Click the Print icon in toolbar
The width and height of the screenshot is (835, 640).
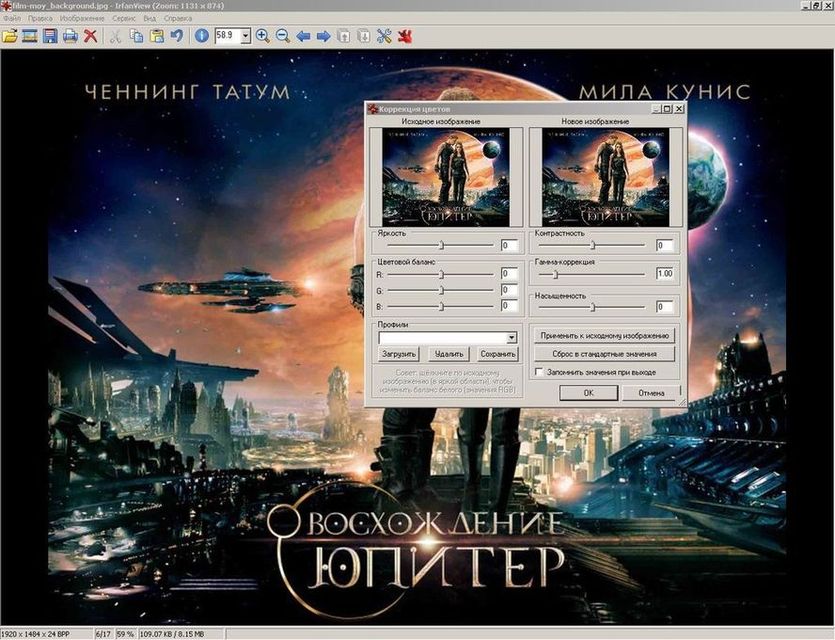70,36
